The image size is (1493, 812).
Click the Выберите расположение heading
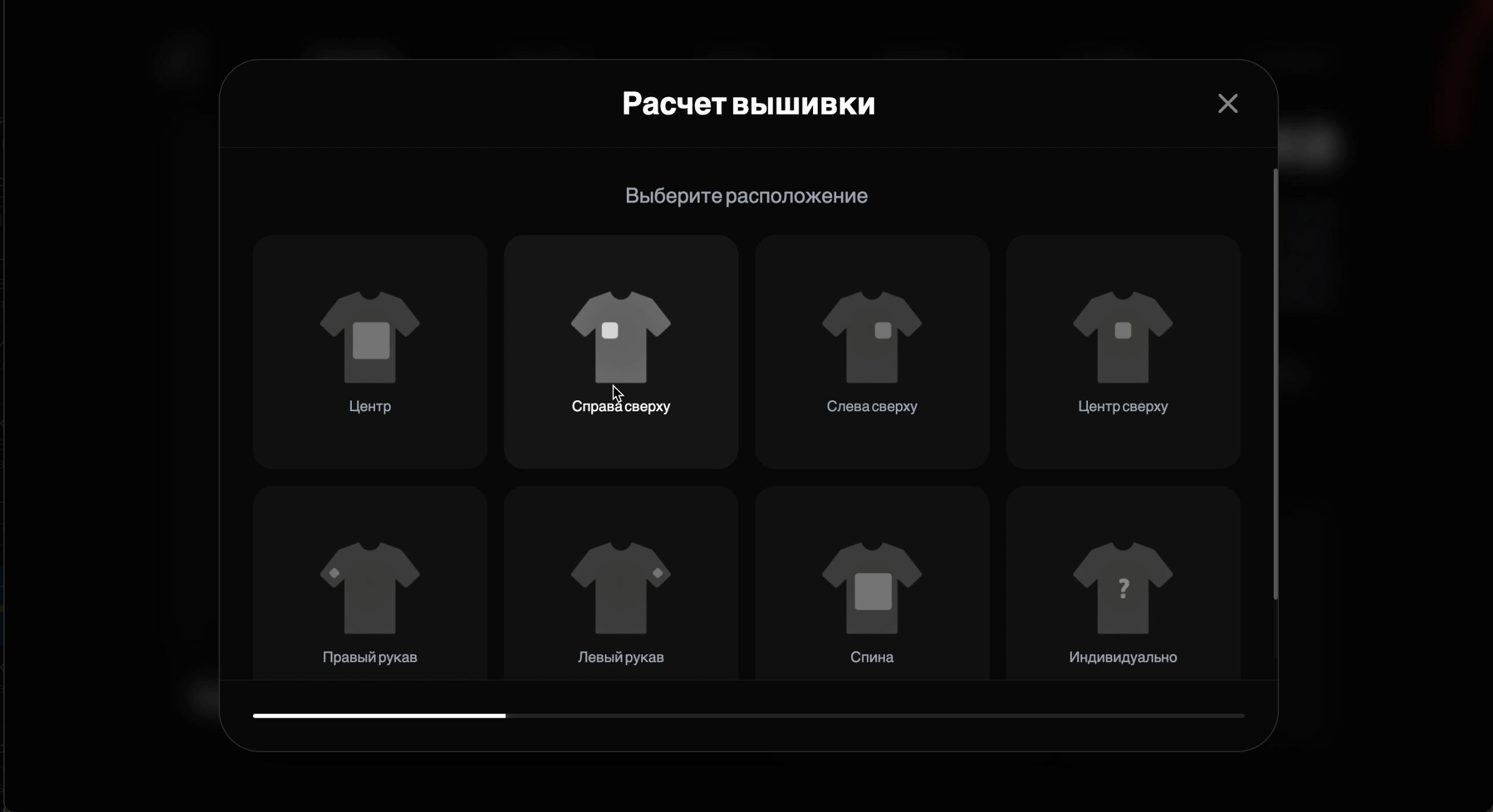click(x=747, y=195)
